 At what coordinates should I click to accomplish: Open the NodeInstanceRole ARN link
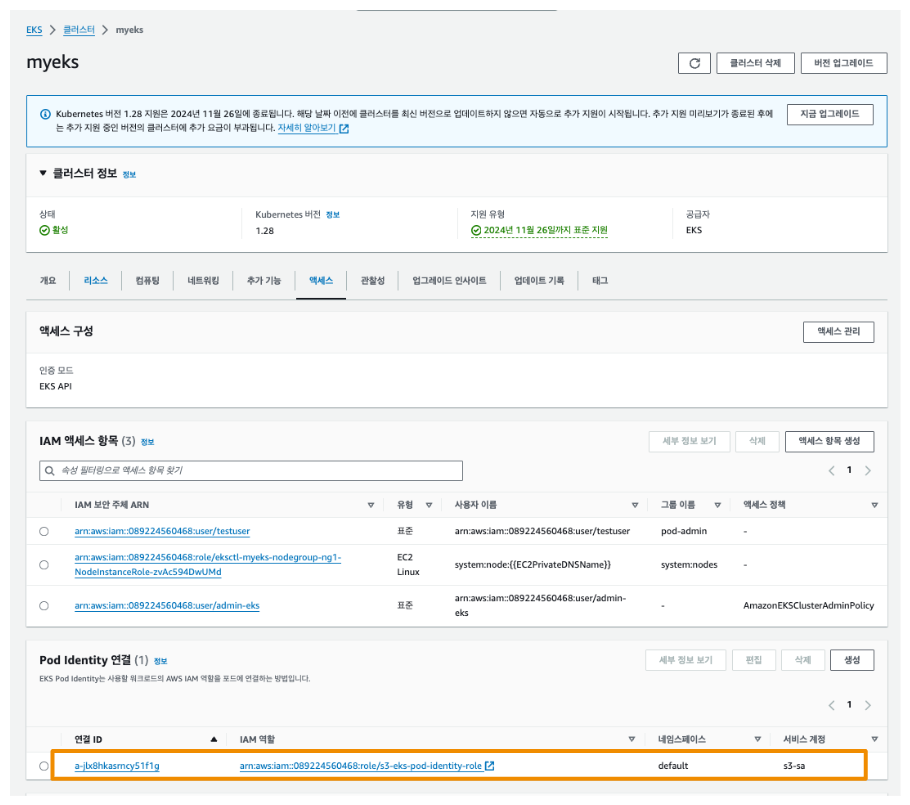pyautogui.click(x=208, y=565)
